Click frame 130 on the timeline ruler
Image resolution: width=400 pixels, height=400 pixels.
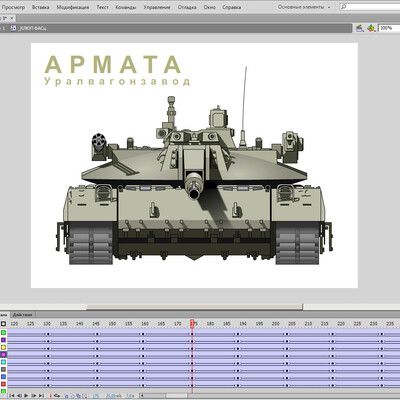pos(47,324)
